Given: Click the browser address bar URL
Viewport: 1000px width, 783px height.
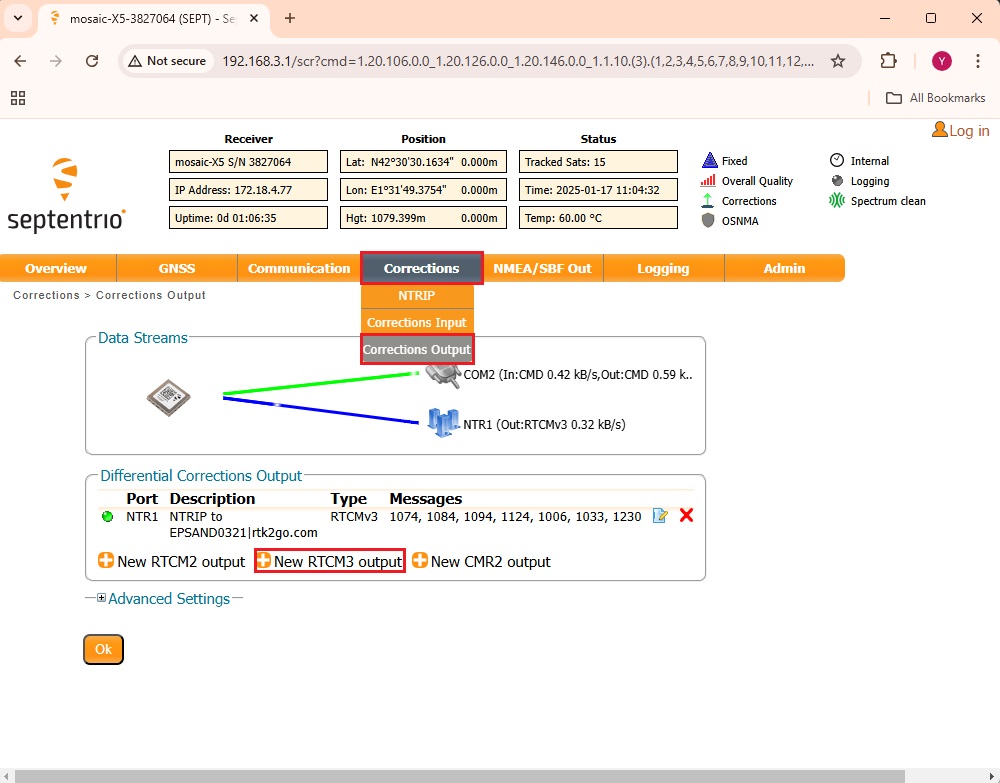Looking at the screenshot, I should point(517,61).
